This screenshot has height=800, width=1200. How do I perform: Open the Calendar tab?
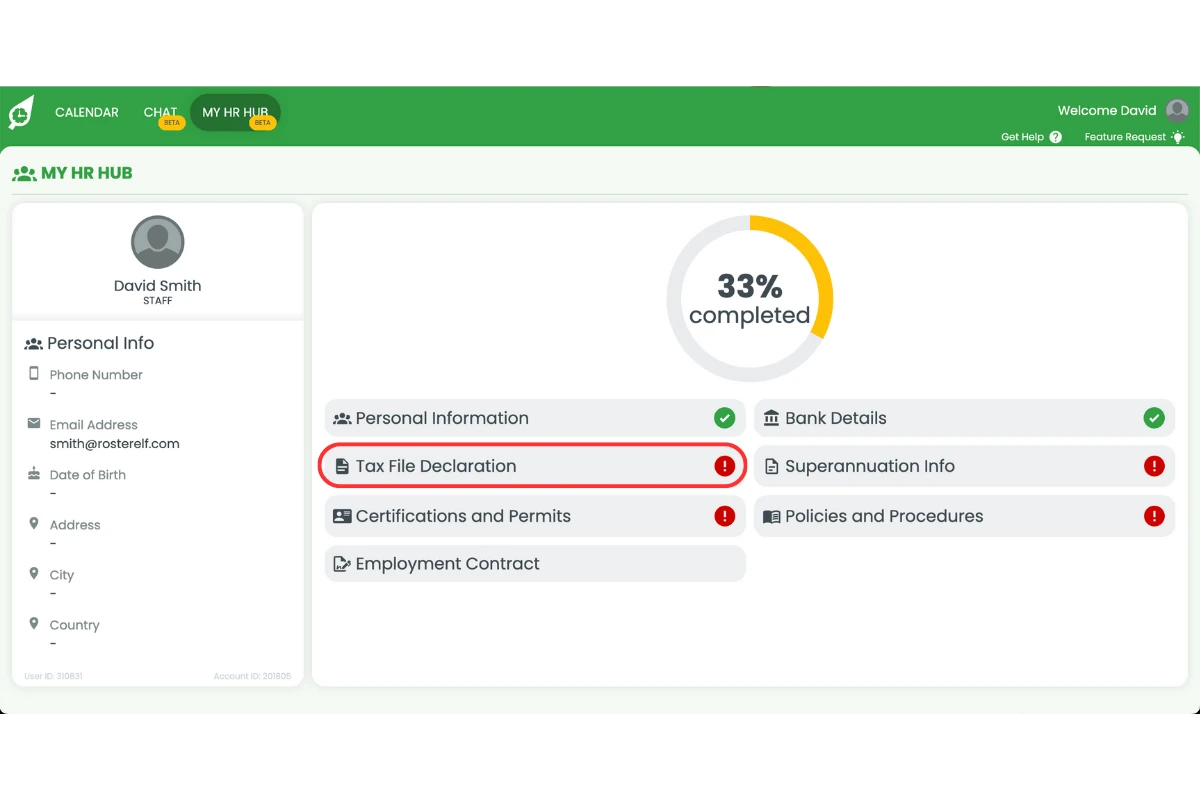(87, 113)
